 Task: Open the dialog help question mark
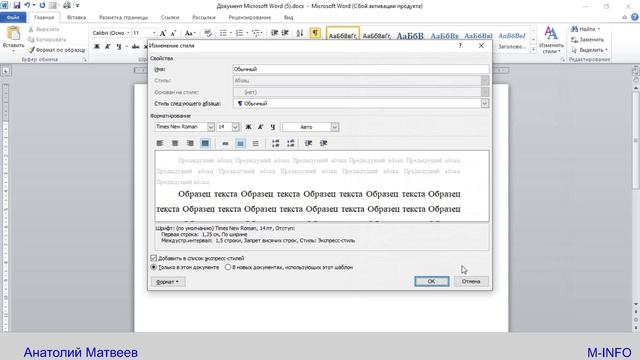(x=460, y=46)
